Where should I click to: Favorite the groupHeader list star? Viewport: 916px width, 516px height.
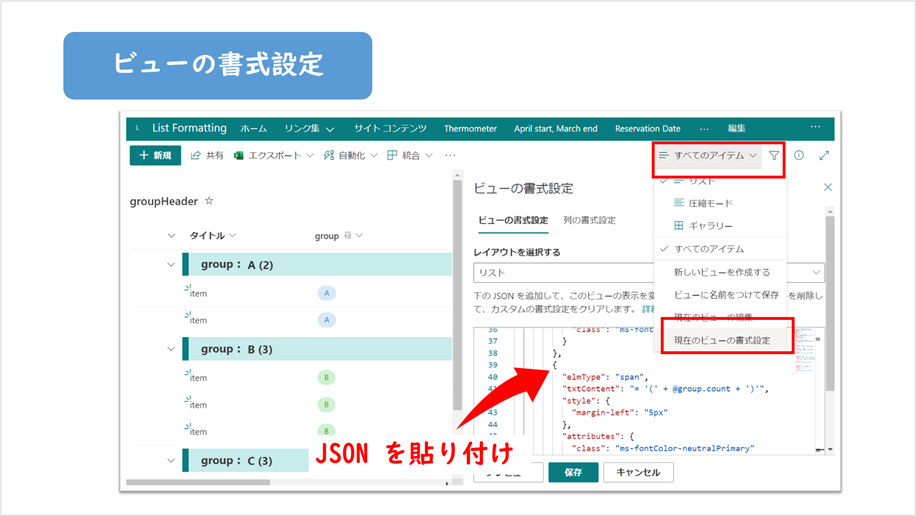click(x=209, y=201)
